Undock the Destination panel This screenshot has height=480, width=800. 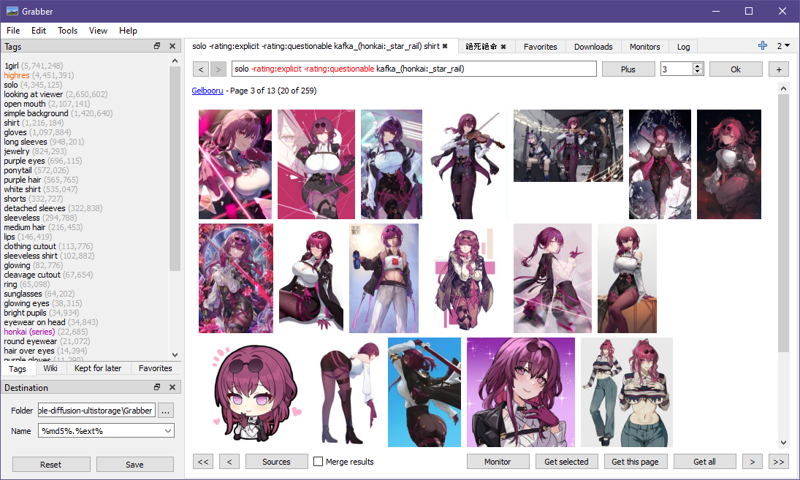pyautogui.click(x=157, y=387)
